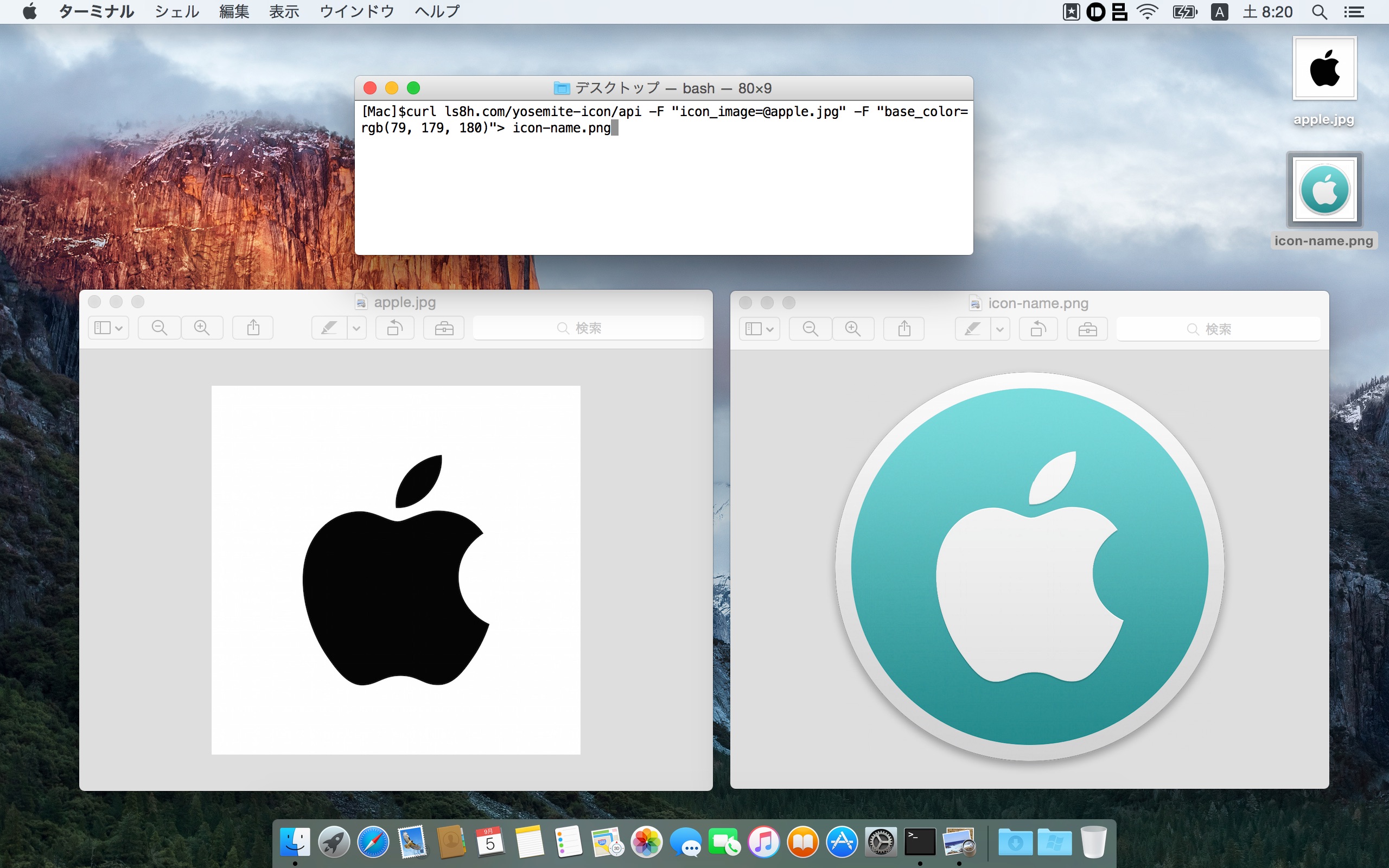Open iTunes from the Dock
The height and width of the screenshot is (868, 1389).
click(764, 842)
